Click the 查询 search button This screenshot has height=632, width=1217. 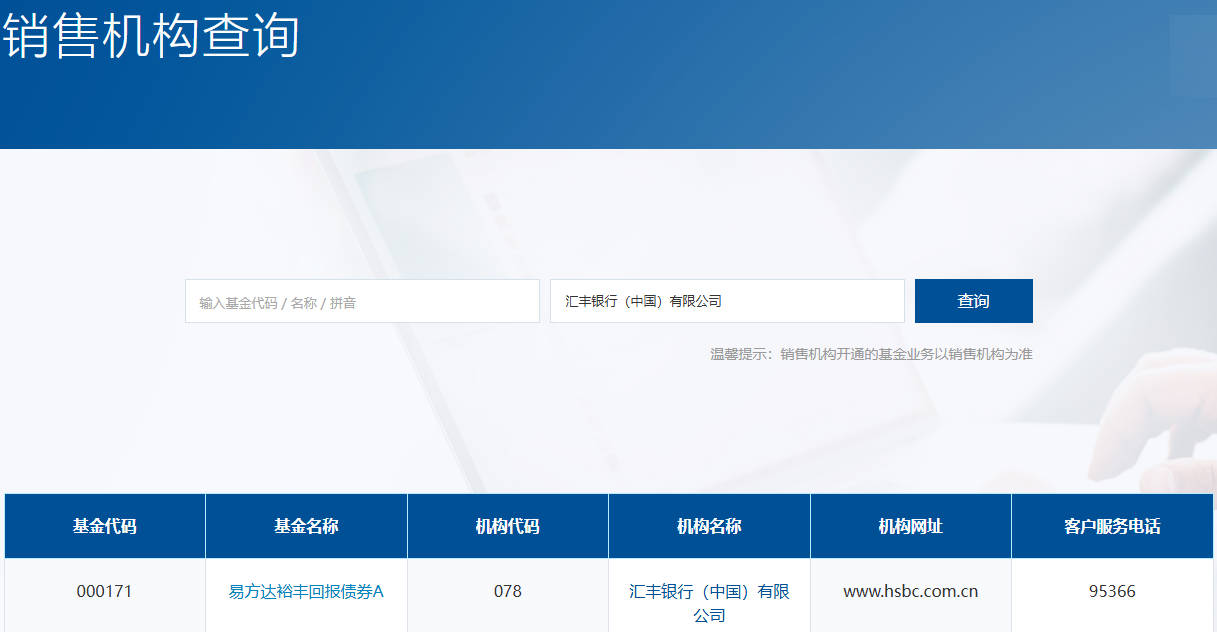pyautogui.click(x=973, y=301)
